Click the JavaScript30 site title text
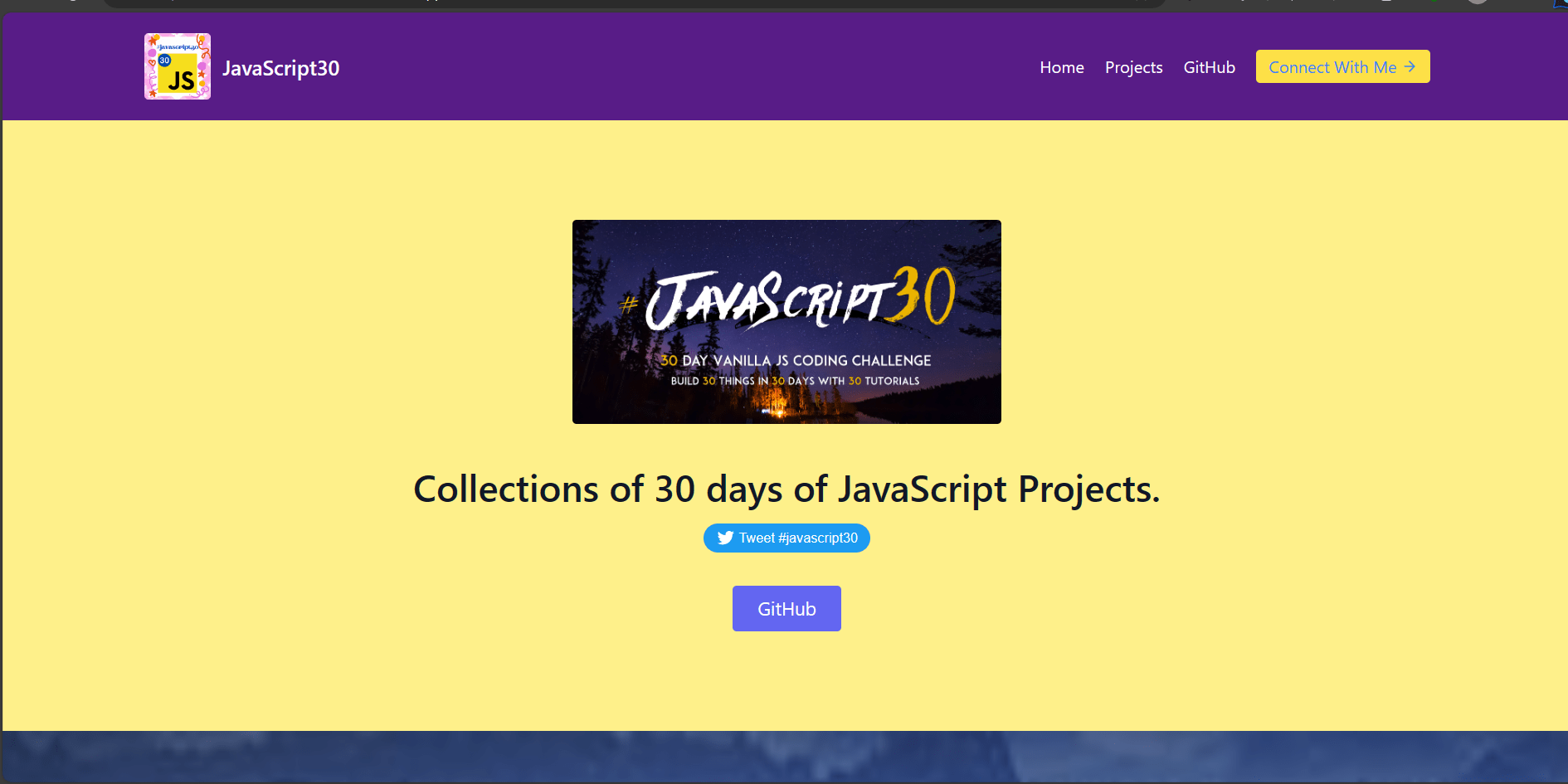Viewport: 1568px width, 784px height. [x=280, y=68]
